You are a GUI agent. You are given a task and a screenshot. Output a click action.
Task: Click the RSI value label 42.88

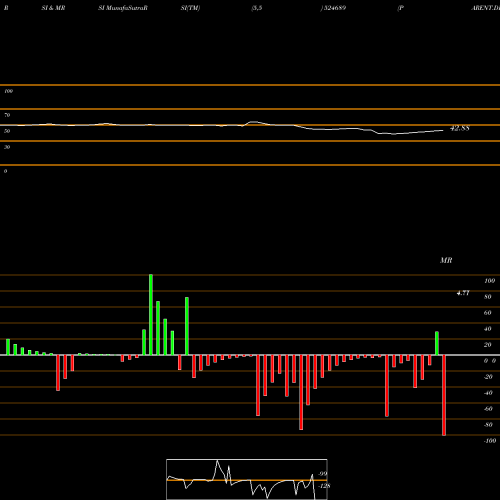(460, 128)
